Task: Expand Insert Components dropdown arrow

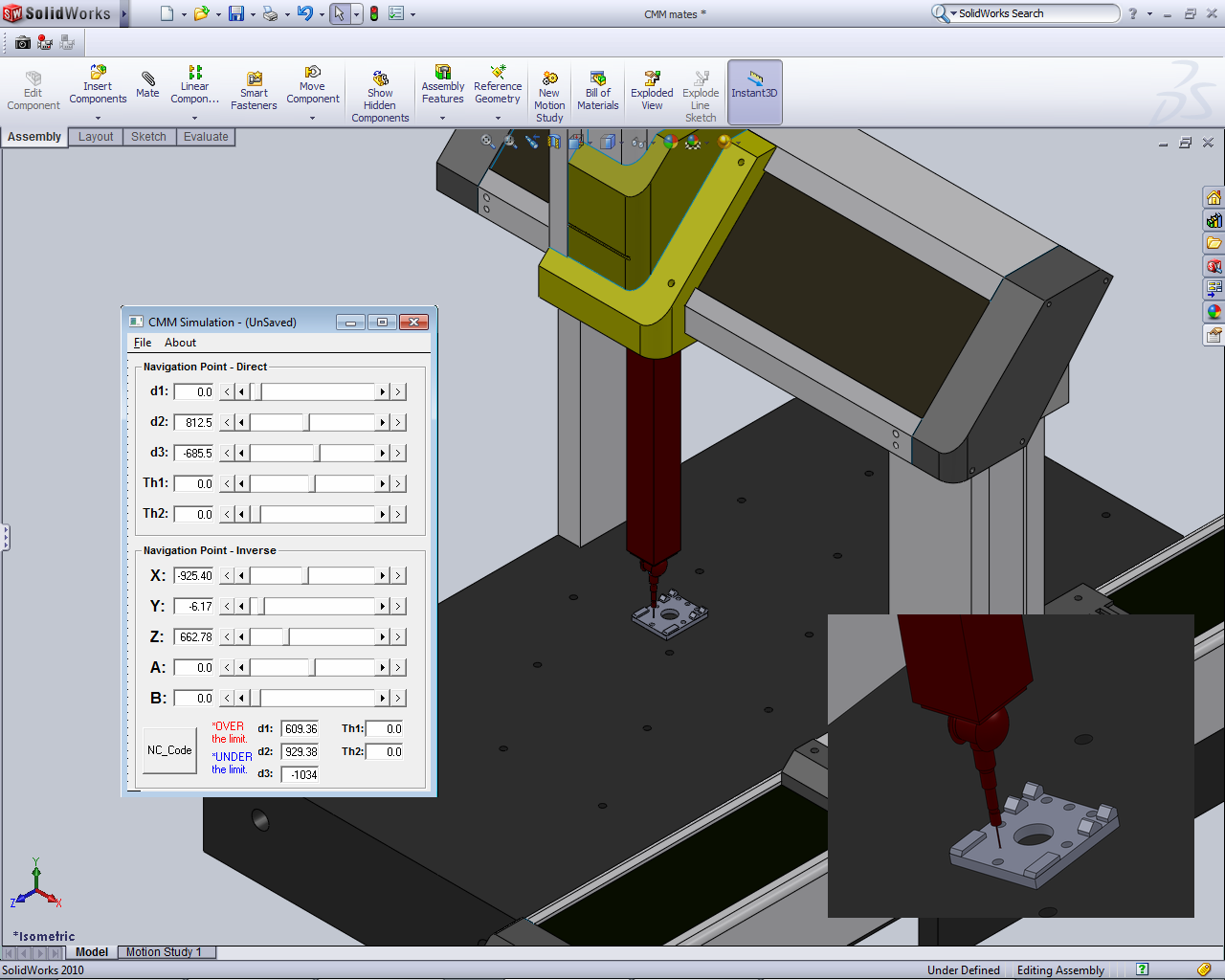Action: coord(98,119)
